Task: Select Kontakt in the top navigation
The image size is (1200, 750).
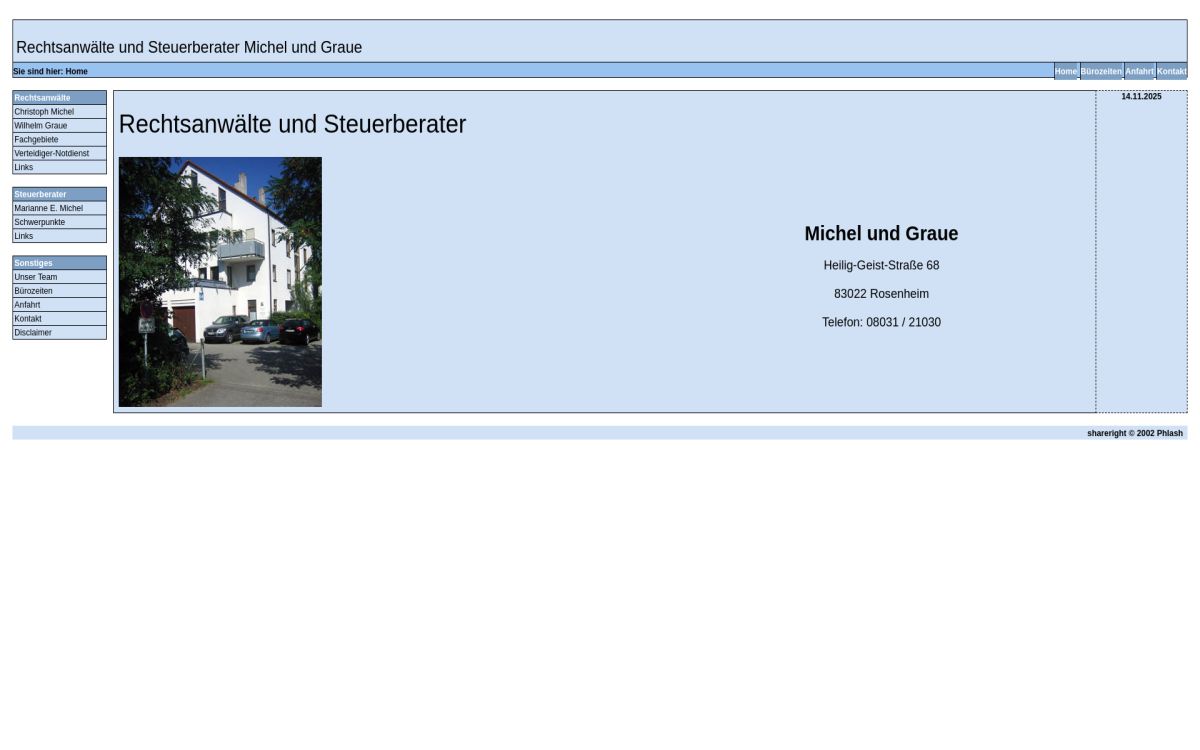Action: [1171, 71]
